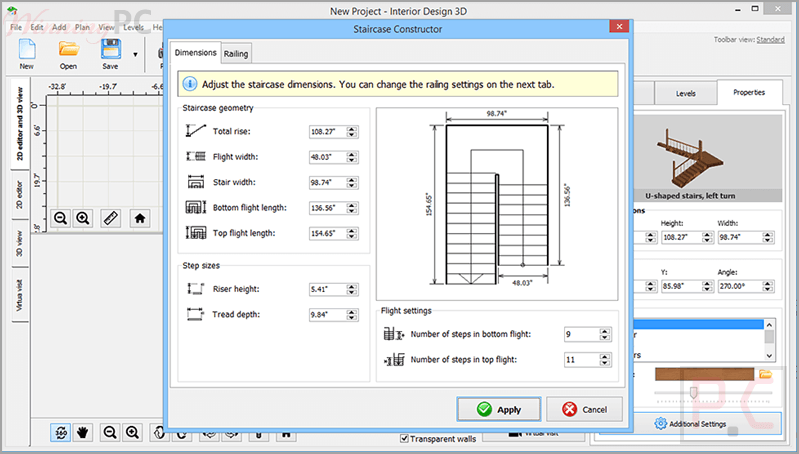Click the home reset view icon in the 2D editor
Image resolution: width=799 pixels, height=454 pixels.
coord(140,219)
